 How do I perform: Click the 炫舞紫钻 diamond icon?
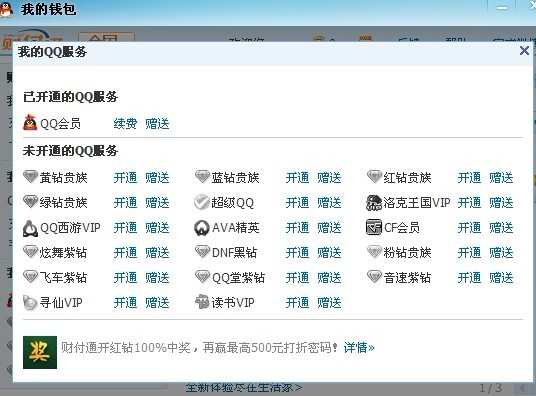coord(30,252)
